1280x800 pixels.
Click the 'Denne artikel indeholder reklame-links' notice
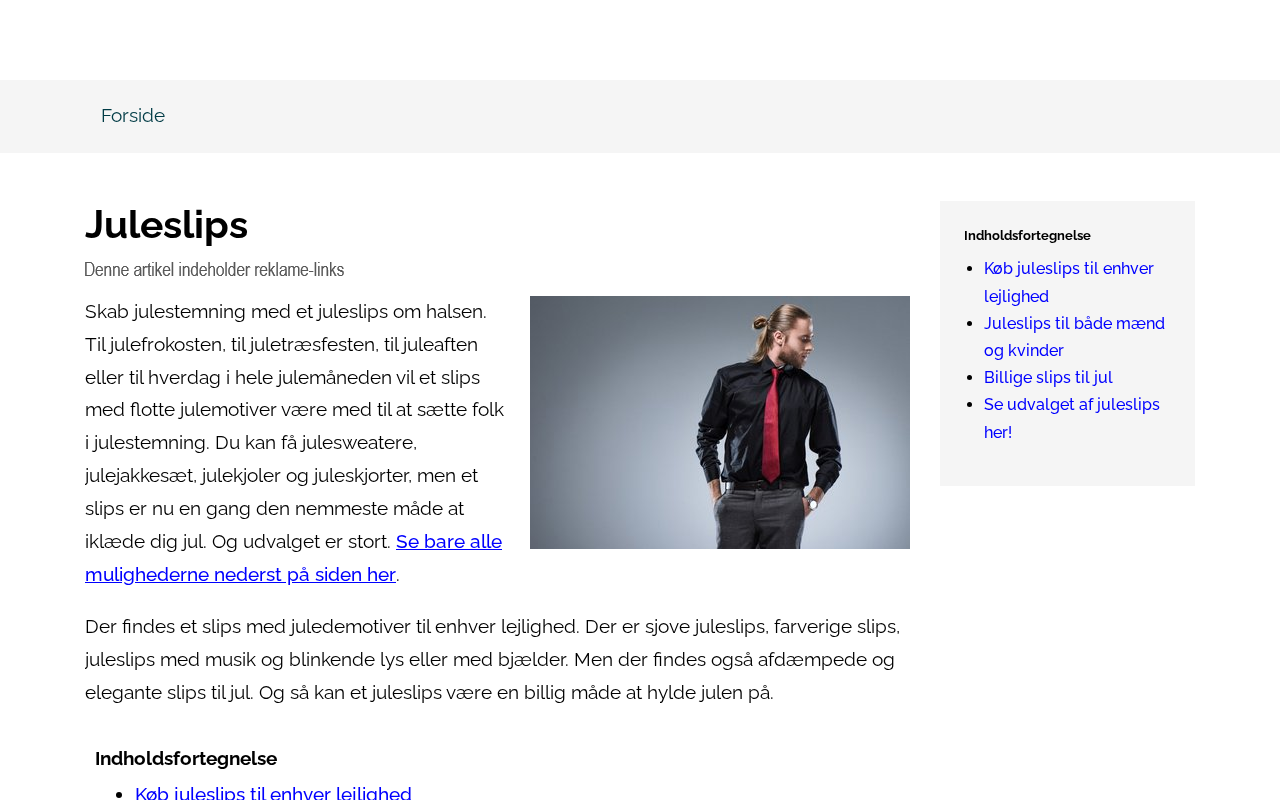pyautogui.click(x=214, y=269)
